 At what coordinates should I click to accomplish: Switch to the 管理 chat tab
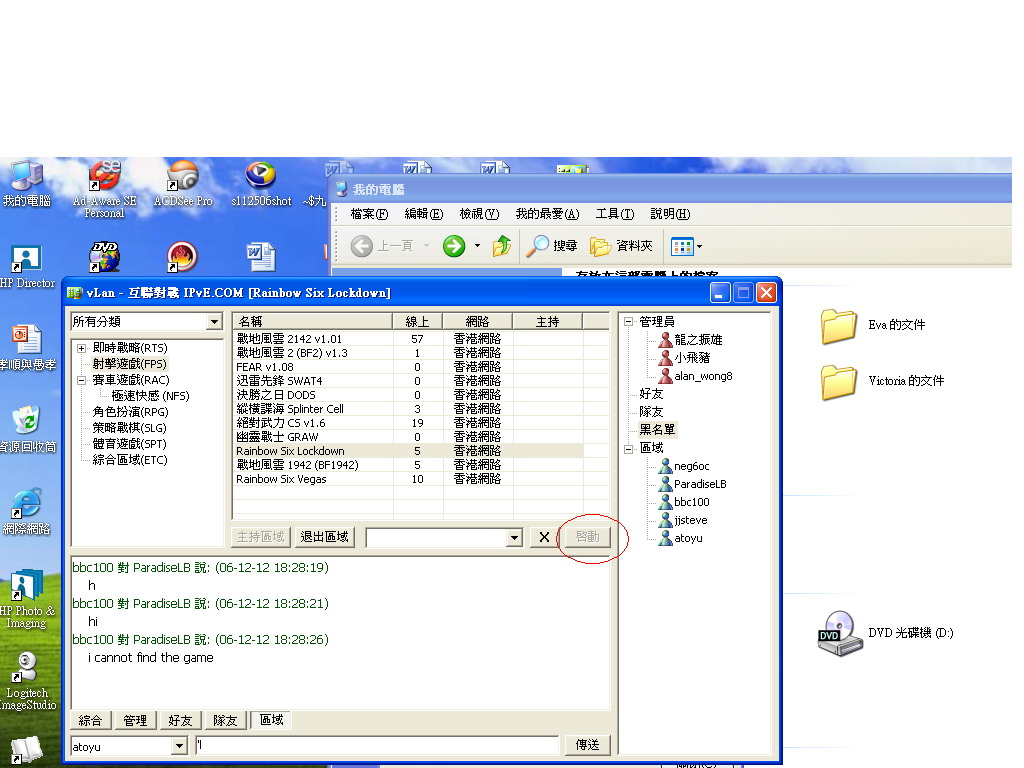click(x=135, y=720)
